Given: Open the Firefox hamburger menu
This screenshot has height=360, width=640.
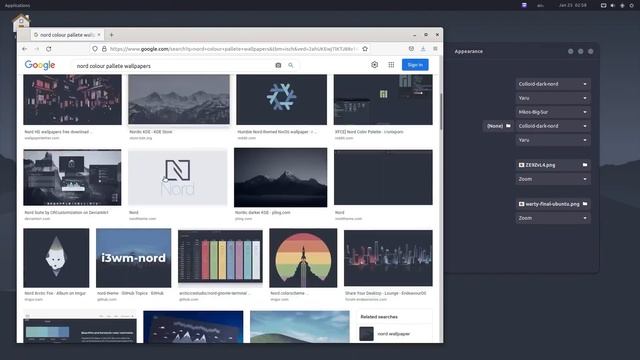Looking at the screenshot, I should 436,49.
